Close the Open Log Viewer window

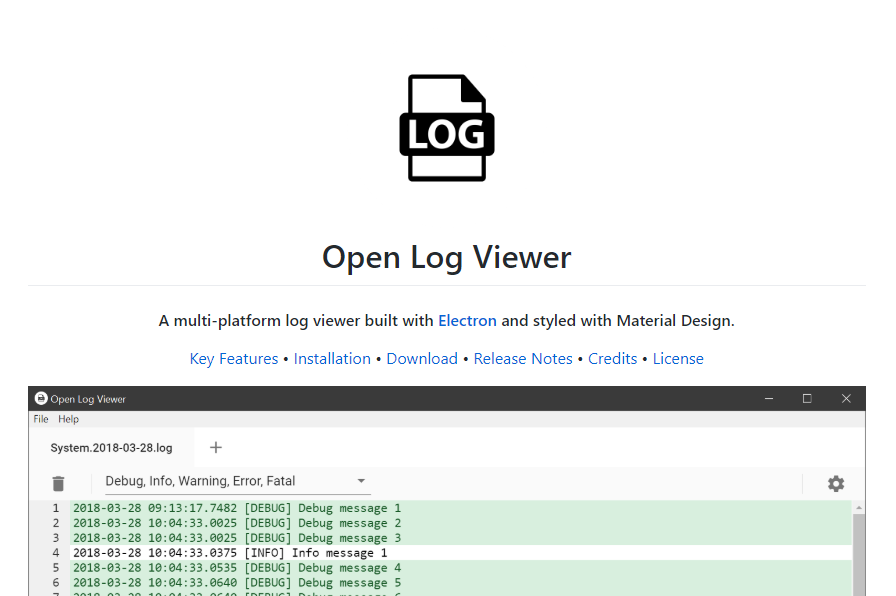click(846, 398)
